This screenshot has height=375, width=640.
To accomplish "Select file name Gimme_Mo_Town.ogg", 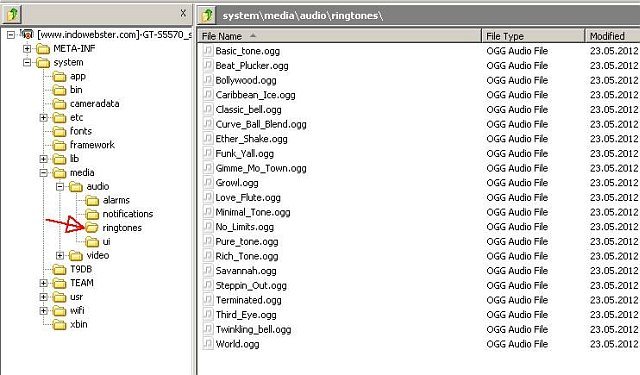I will tap(261, 169).
